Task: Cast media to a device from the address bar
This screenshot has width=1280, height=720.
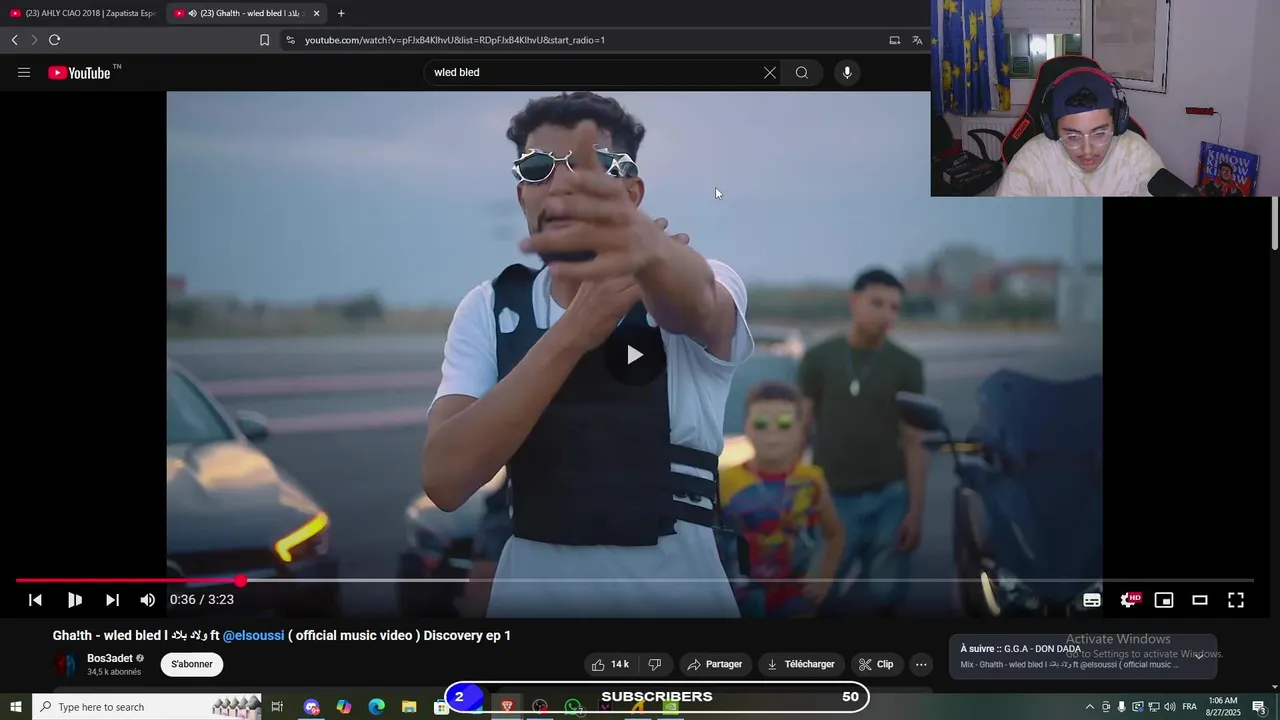Action: [x=895, y=40]
